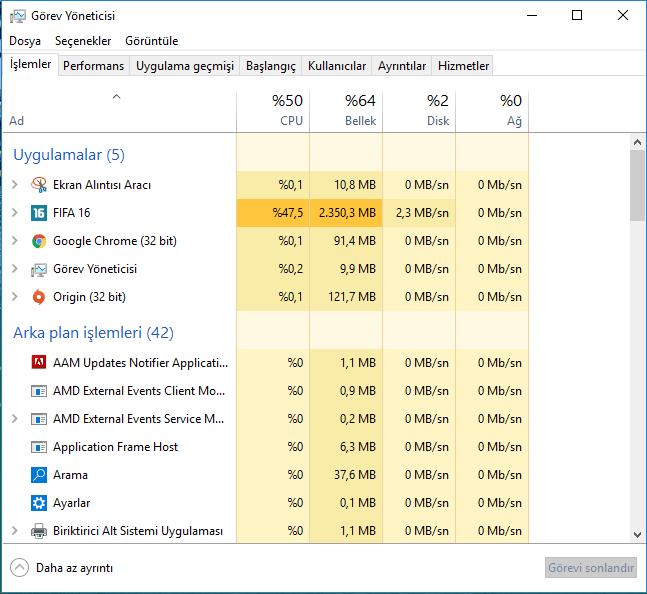Click the Origin orange icon
The height and width of the screenshot is (594, 647).
39,297
